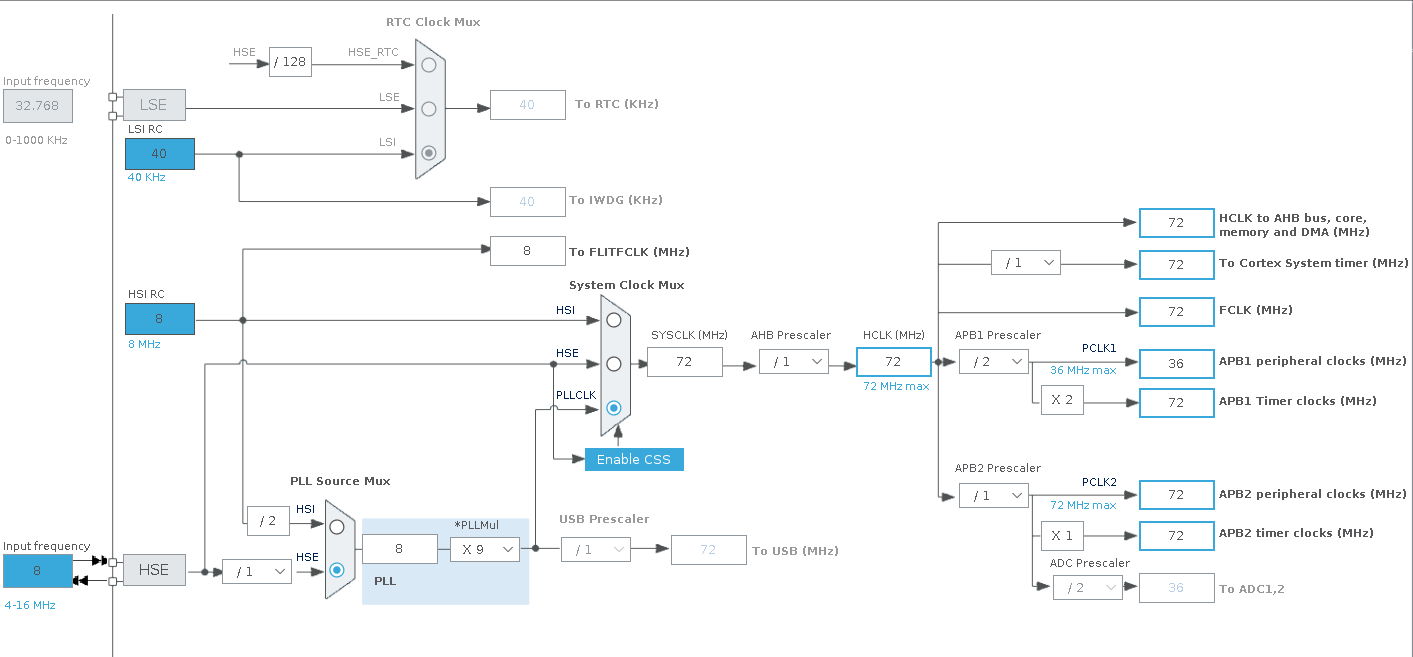This screenshot has width=1413, height=657.
Task: Click the To USB (MHz) value box
Action: (709, 549)
